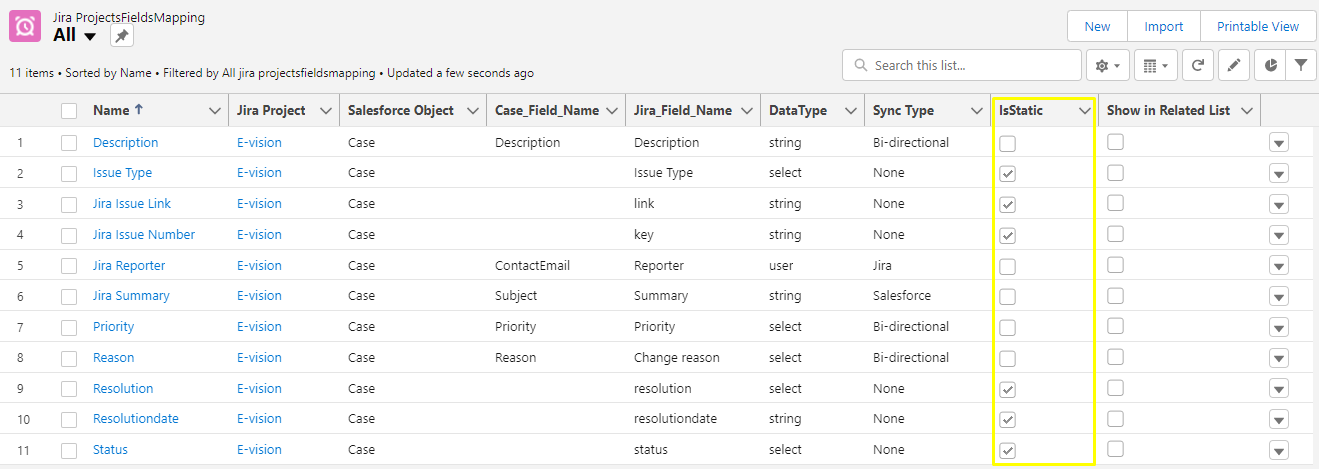Screen dimensions: 1319x469
Task: Toggle Show in Related List for Resolution
Action: pyautogui.click(x=1115, y=387)
